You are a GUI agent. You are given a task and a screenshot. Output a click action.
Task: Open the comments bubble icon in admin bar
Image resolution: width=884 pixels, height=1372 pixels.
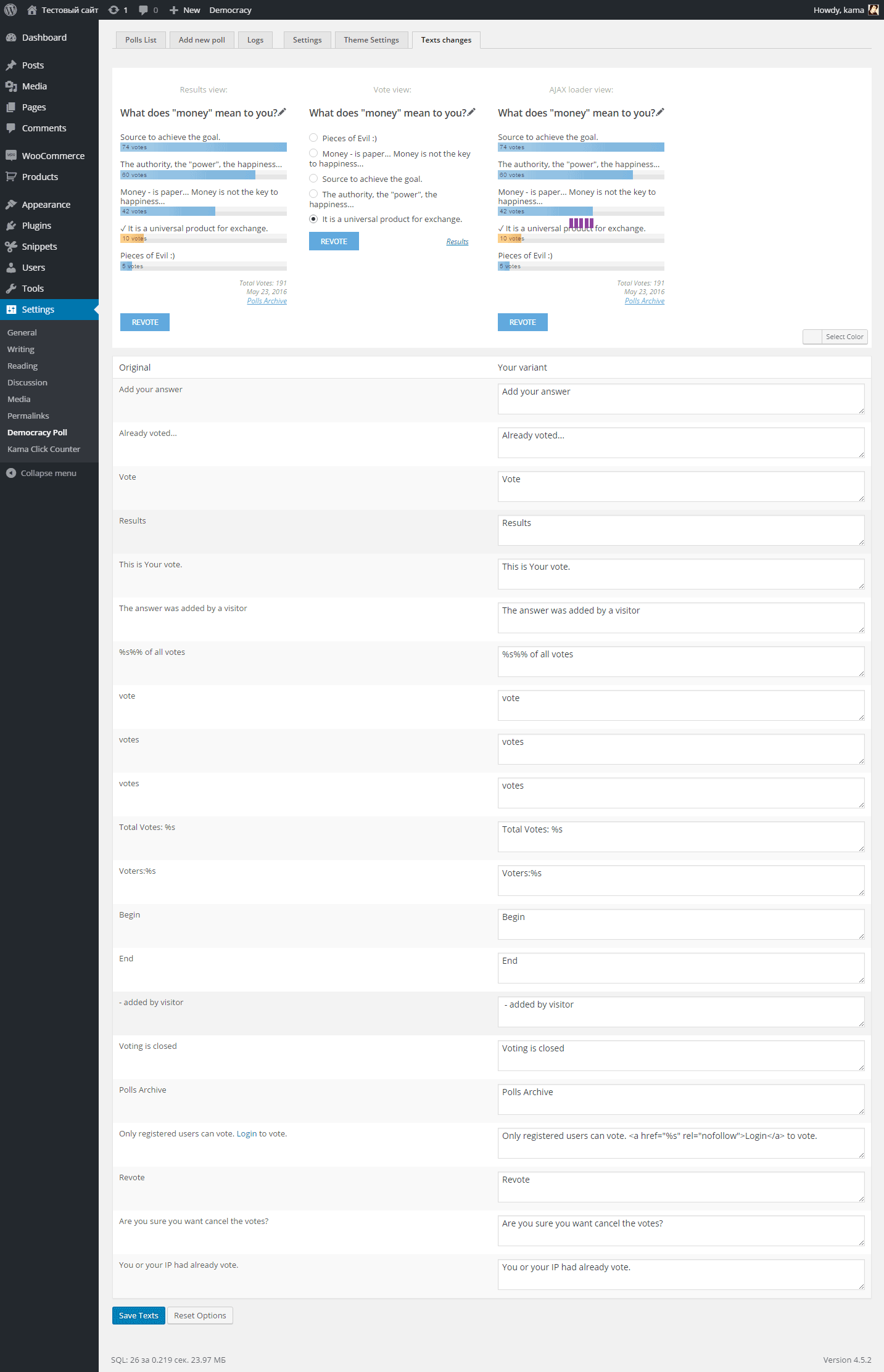(143, 10)
